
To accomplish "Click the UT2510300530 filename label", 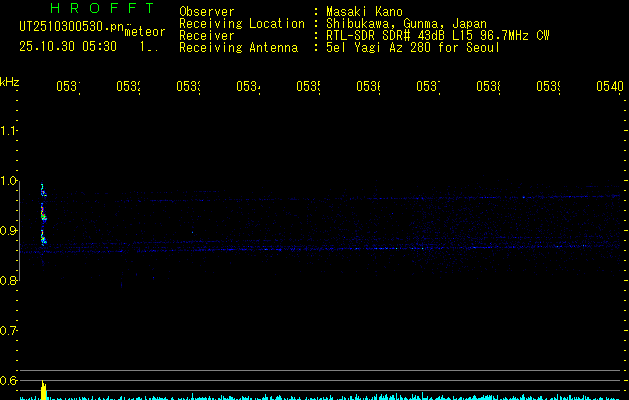I will [x=68, y=28].
